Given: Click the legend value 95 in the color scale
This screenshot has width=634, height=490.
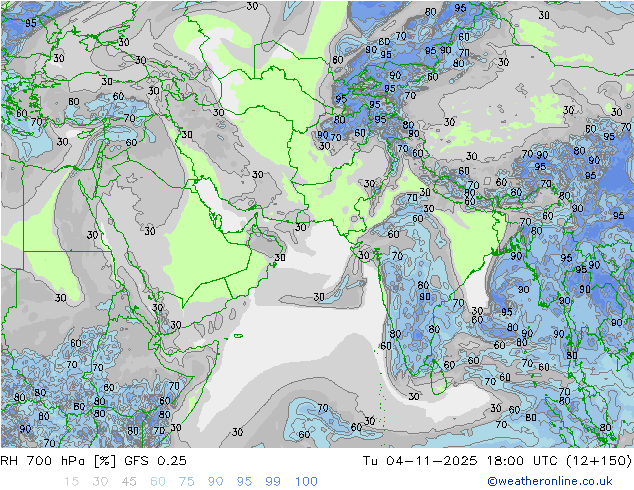Looking at the screenshot, I should tap(244, 482).
